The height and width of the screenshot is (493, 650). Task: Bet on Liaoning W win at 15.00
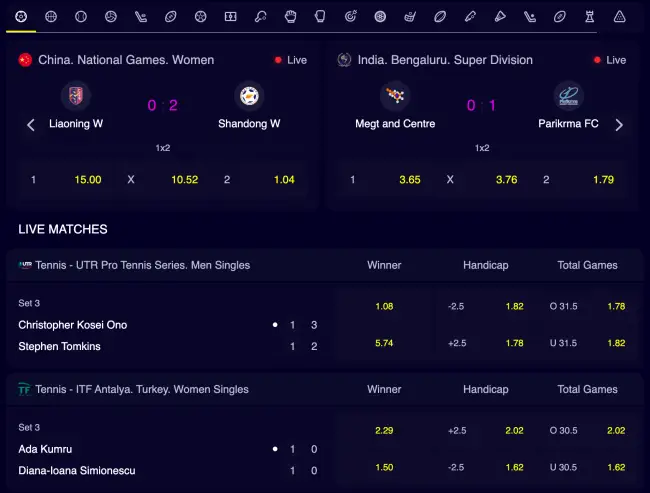[88, 180]
